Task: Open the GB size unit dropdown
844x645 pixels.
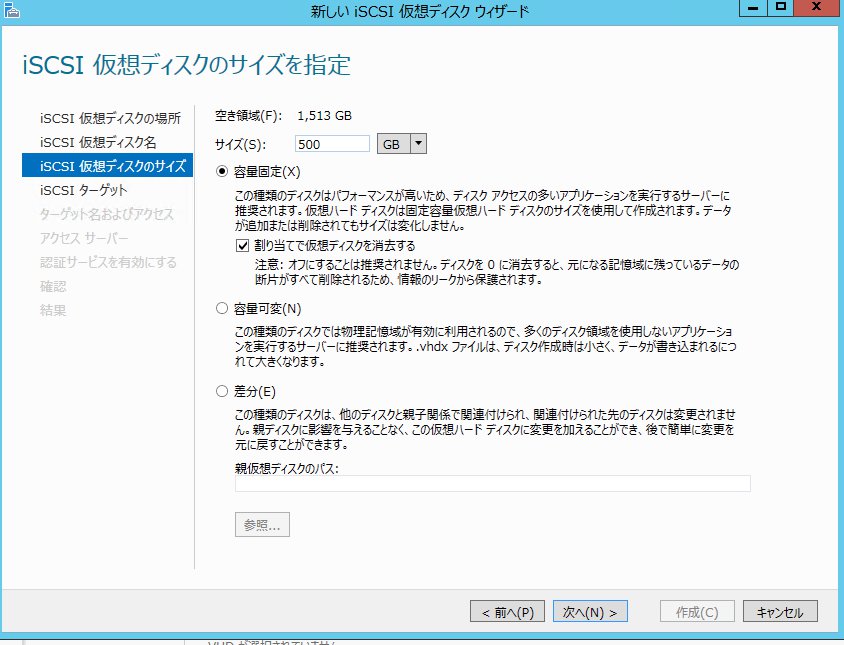Action: [403, 144]
